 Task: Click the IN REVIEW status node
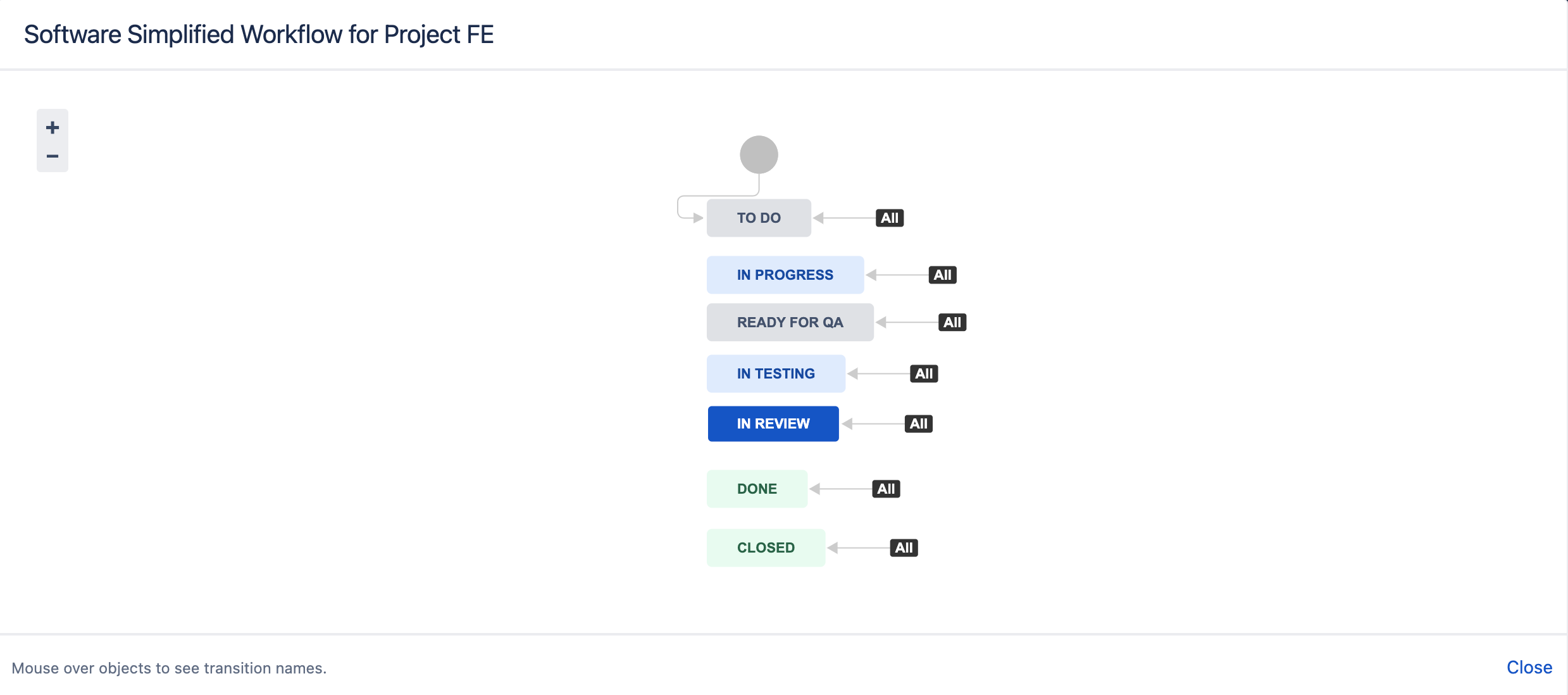pyautogui.click(x=773, y=423)
